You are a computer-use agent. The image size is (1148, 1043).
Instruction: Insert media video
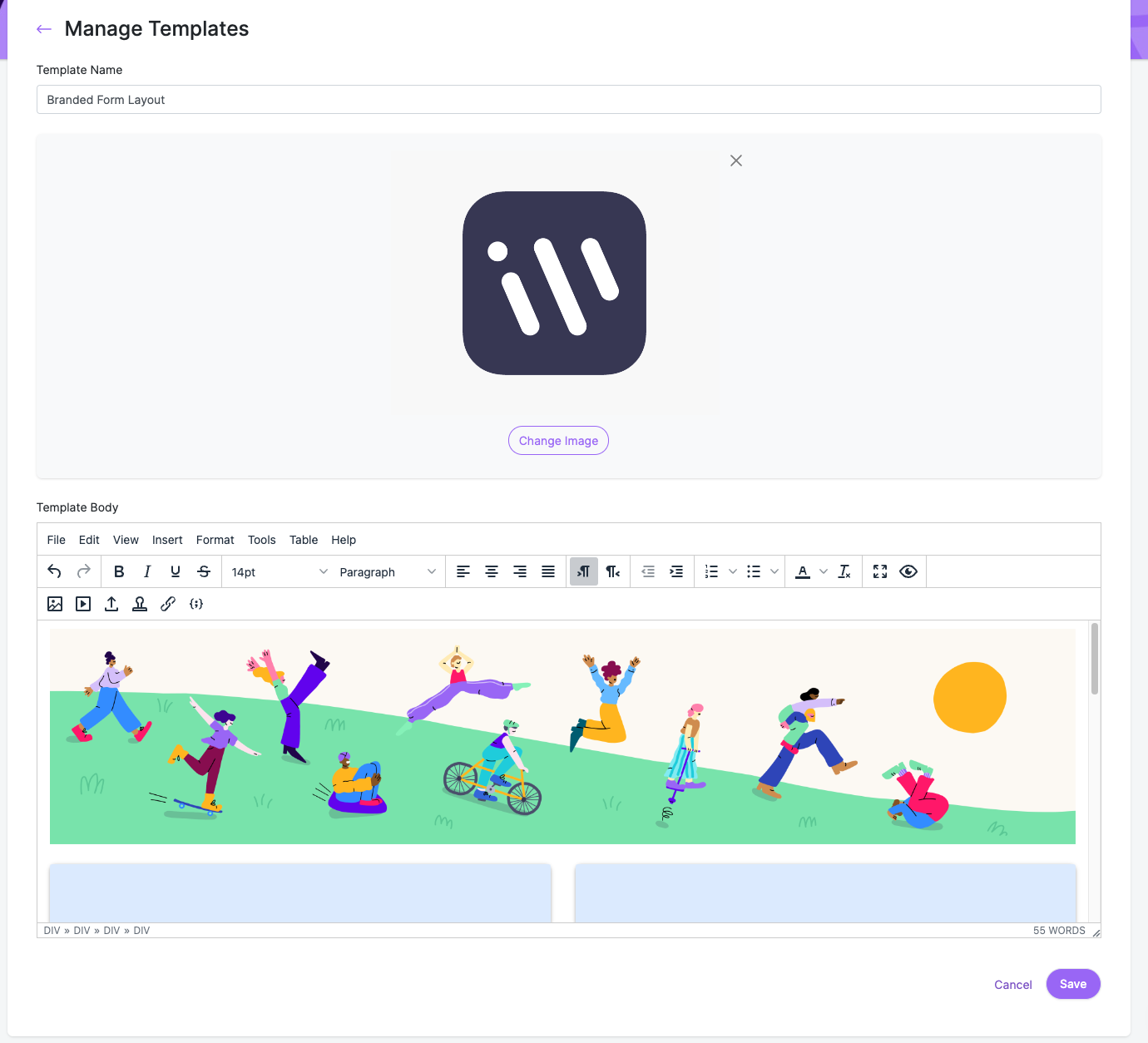83,604
